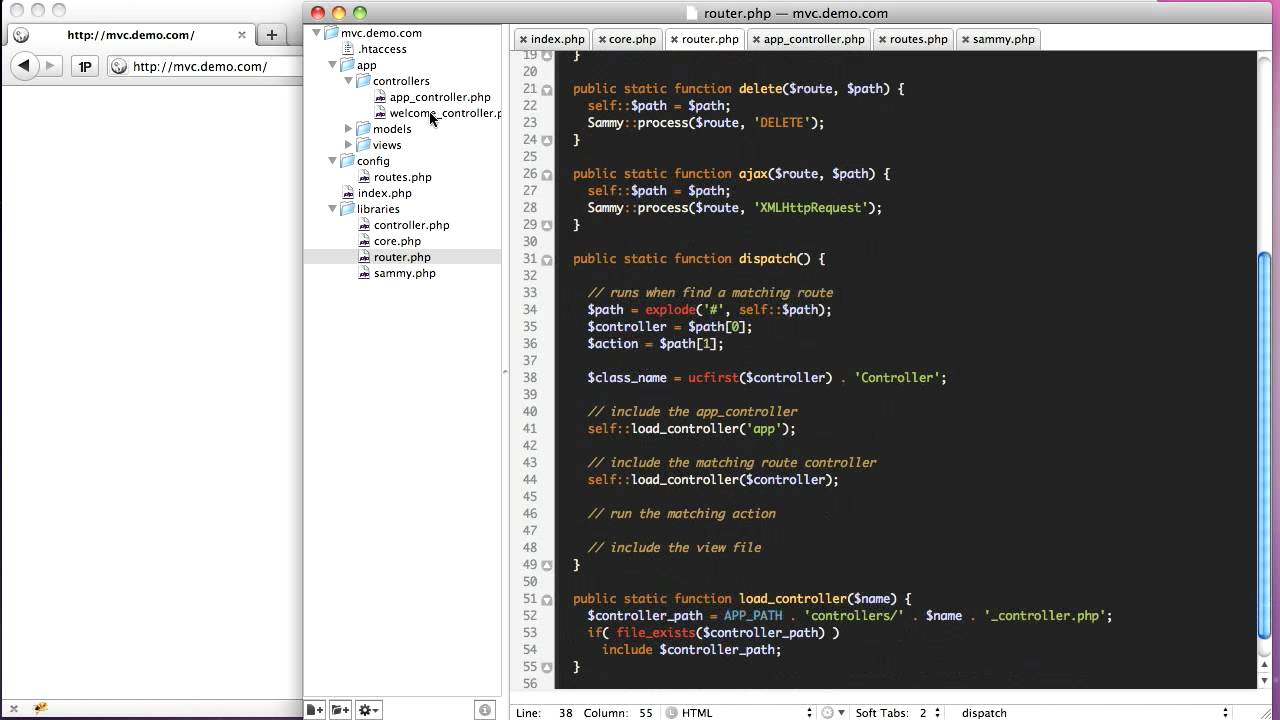Image resolution: width=1280 pixels, height=720 pixels.
Task: Open routes.php in the project tree
Action: pyautogui.click(x=403, y=177)
